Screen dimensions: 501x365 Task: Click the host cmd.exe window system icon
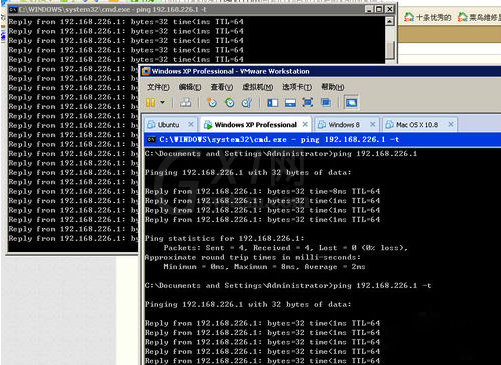(x=13, y=9)
